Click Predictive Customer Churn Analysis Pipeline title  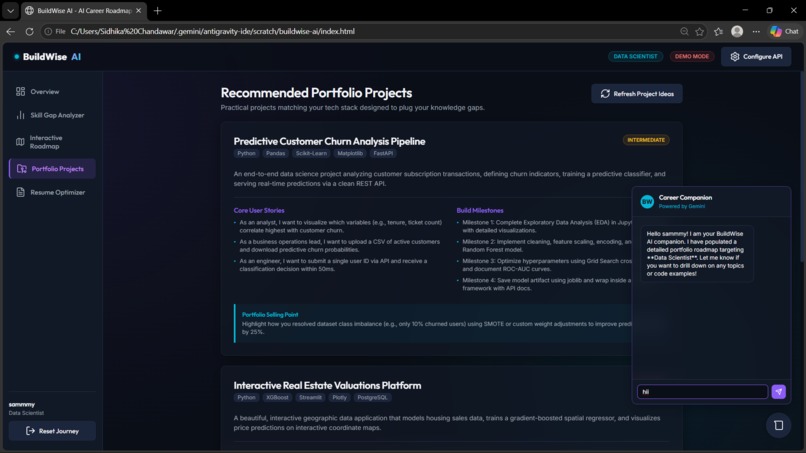point(329,141)
